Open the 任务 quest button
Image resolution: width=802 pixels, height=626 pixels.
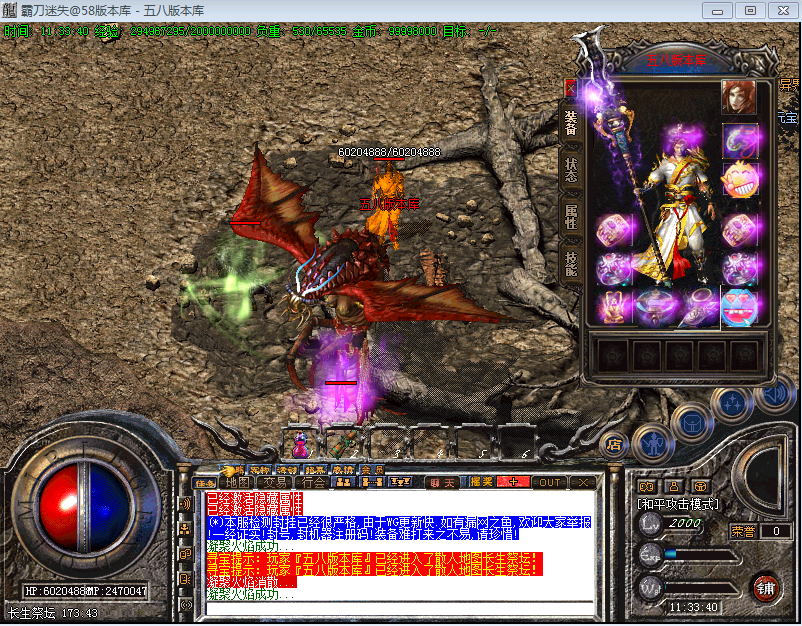coord(206,482)
